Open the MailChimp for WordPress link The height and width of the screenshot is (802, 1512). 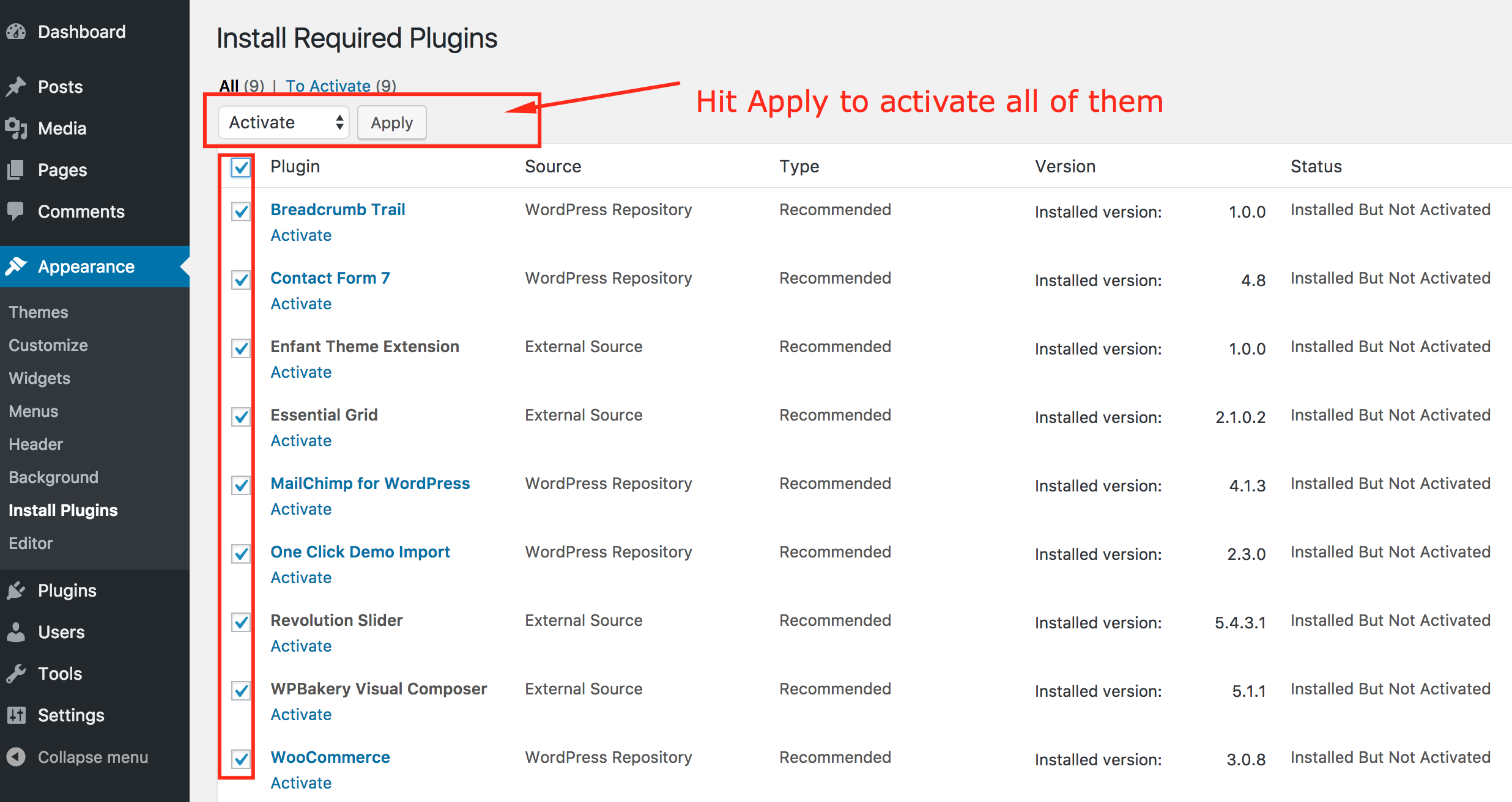point(371,484)
